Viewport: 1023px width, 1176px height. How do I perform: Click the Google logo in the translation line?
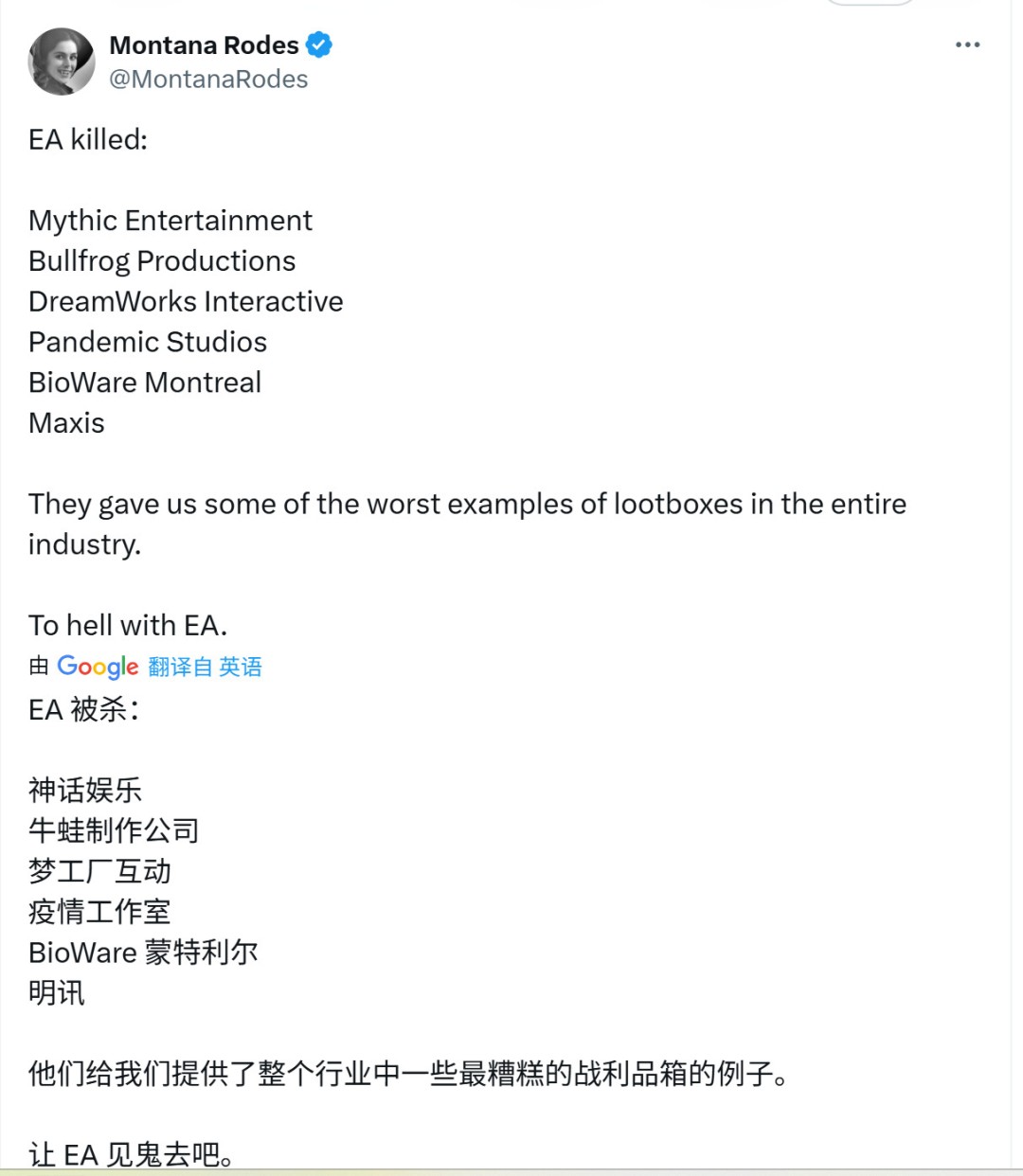coord(98,667)
